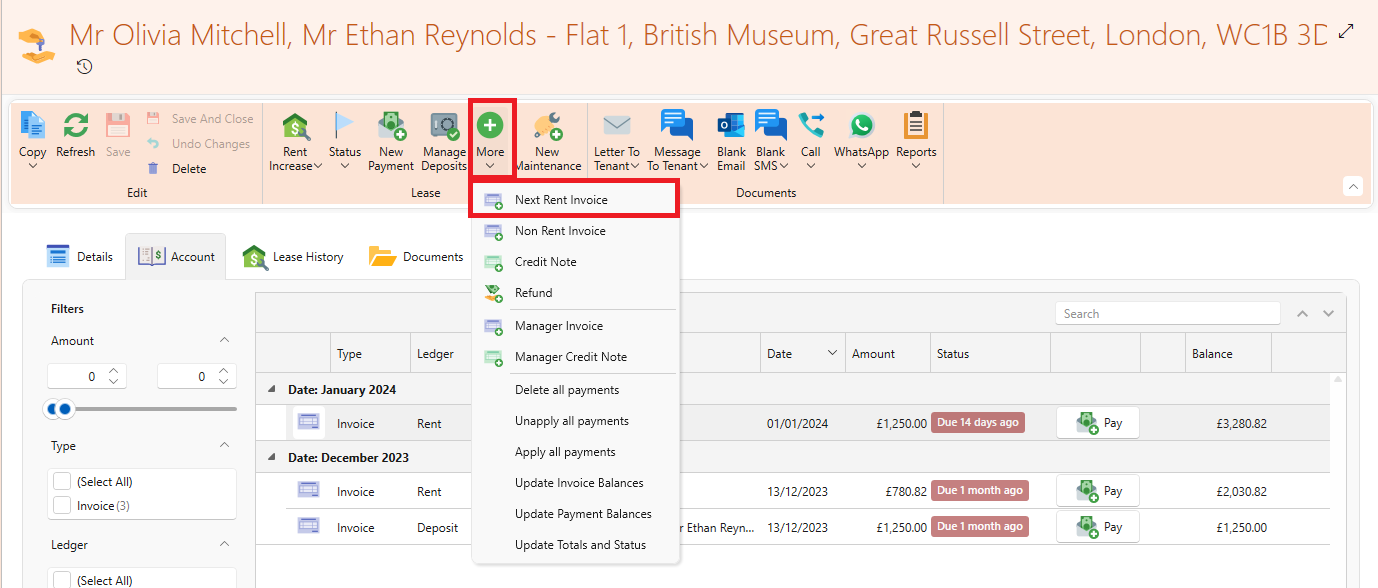
Task: Click the Blank Email Outlook icon
Action: [731, 126]
